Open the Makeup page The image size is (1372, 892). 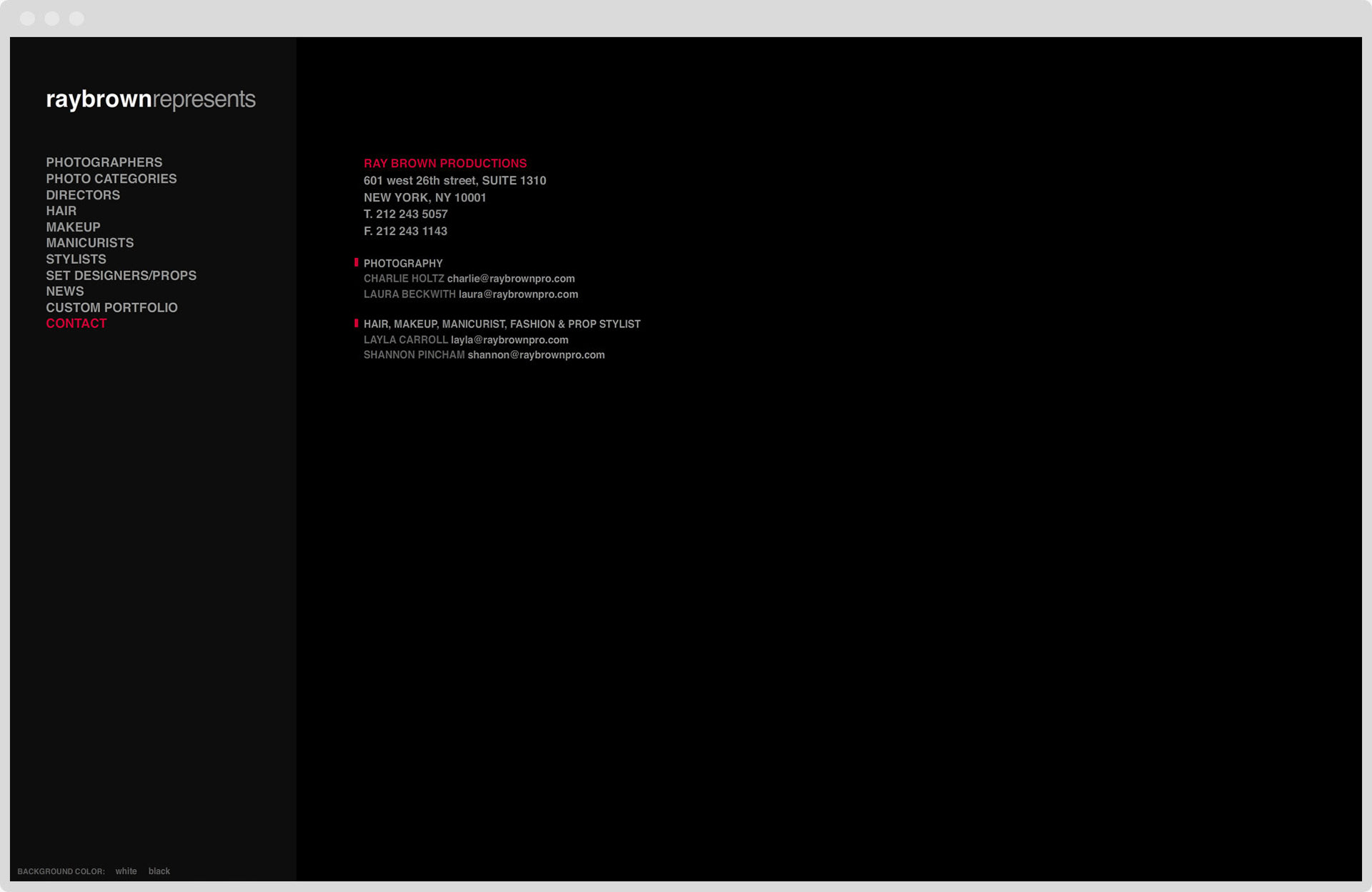point(73,227)
